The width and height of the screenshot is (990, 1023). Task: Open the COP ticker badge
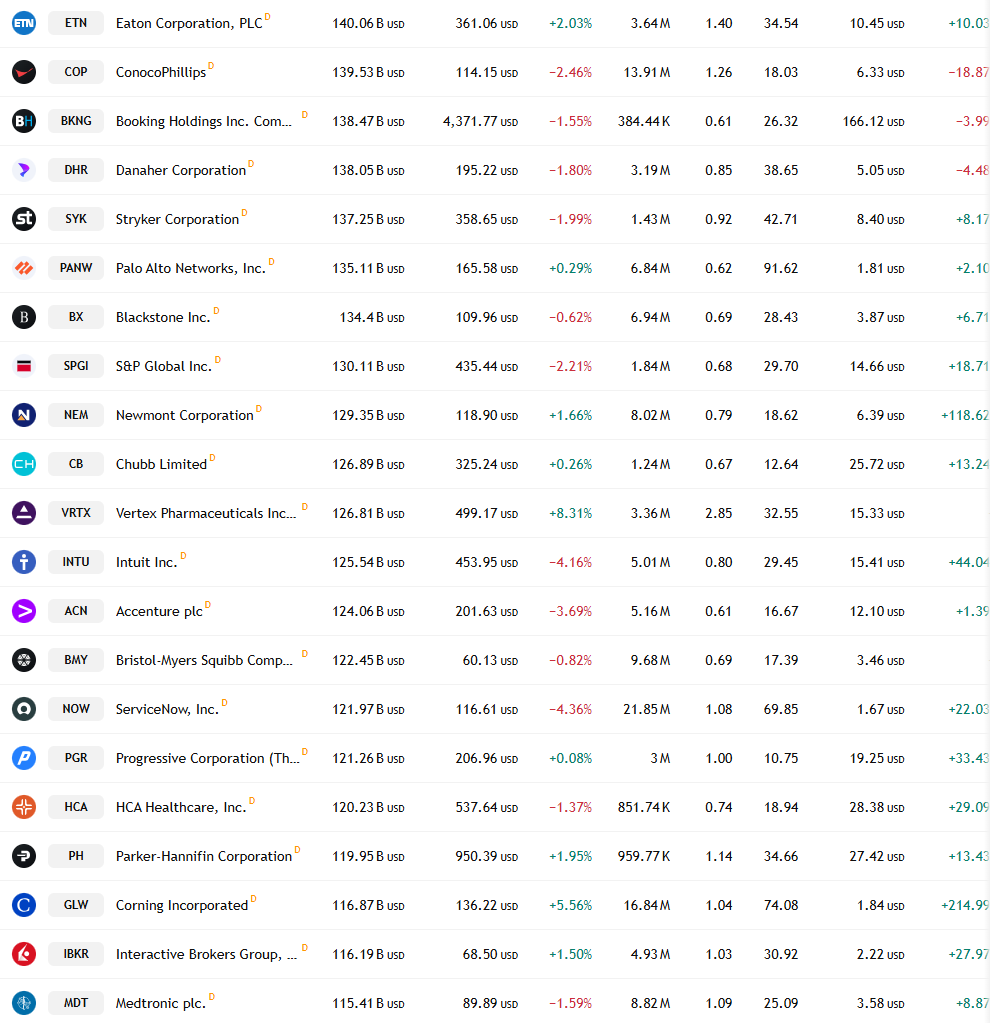[76, 72]
